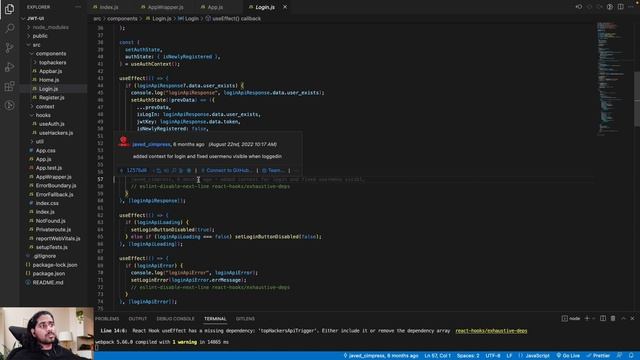Click javed_cimpress author link in hover
This screenshot has width=640, height=360.
tap(151, 144)
